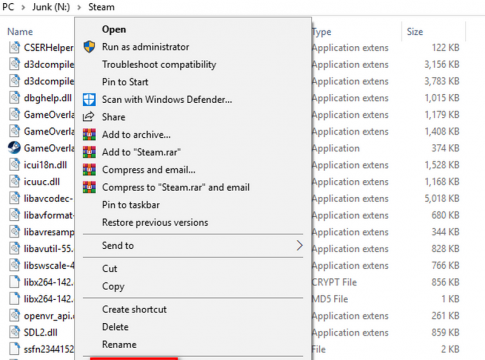Click the file icon of openvr_api
Viewport: 485px width, 360px height.
[14, 315]
